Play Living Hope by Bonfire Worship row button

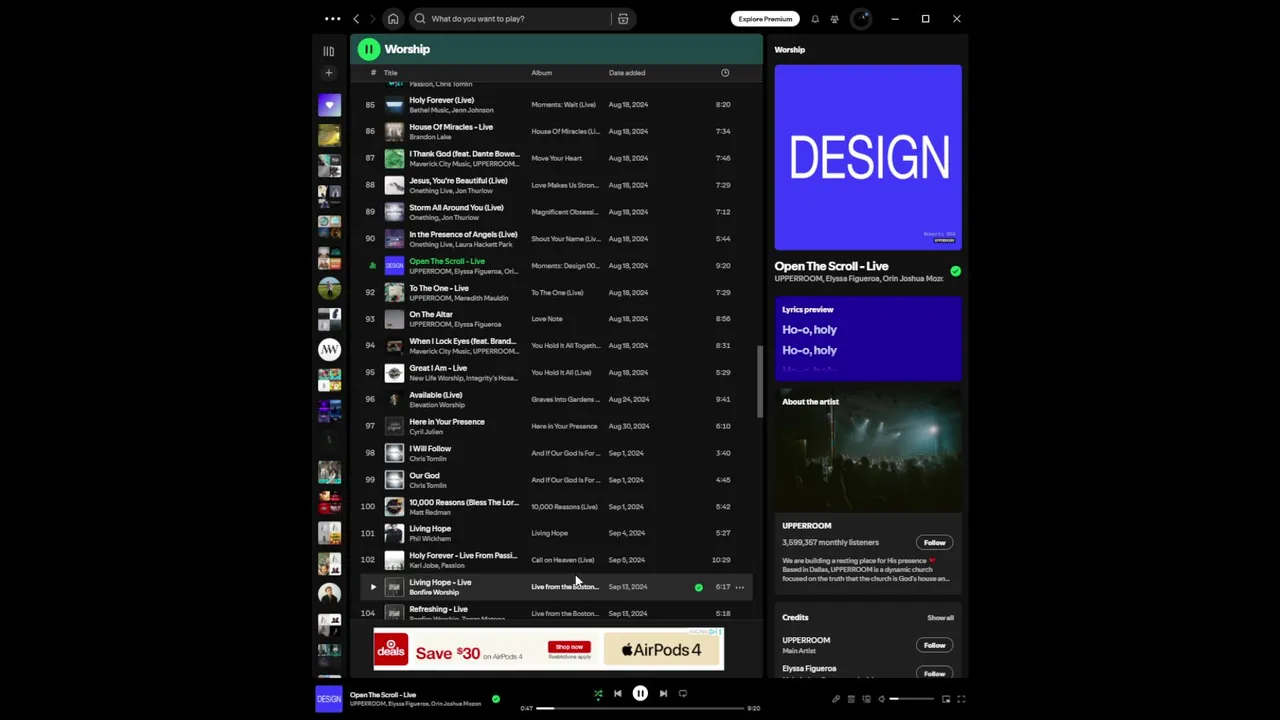click(x=373, y=587)
